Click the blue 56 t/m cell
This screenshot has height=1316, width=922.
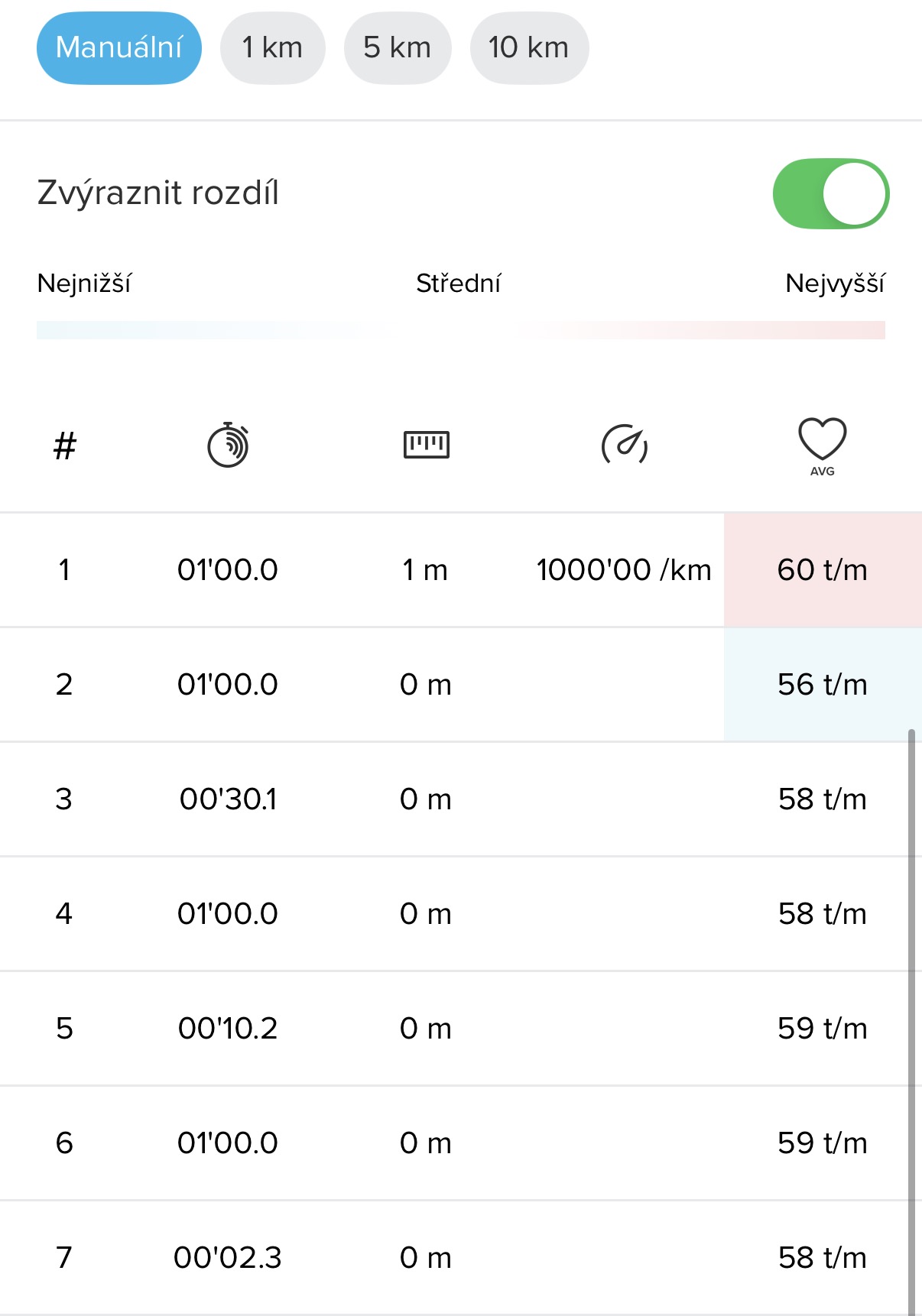click(x=822, y=685)
